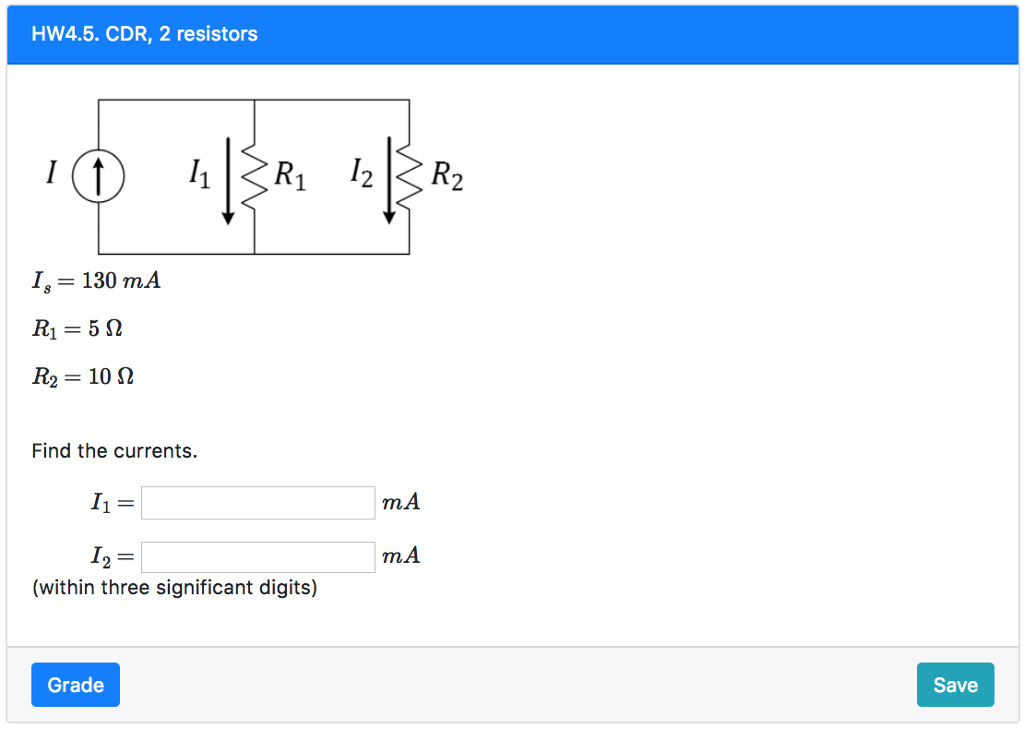Click the mA unit label beside I1 field

click(x=400, y=503)
